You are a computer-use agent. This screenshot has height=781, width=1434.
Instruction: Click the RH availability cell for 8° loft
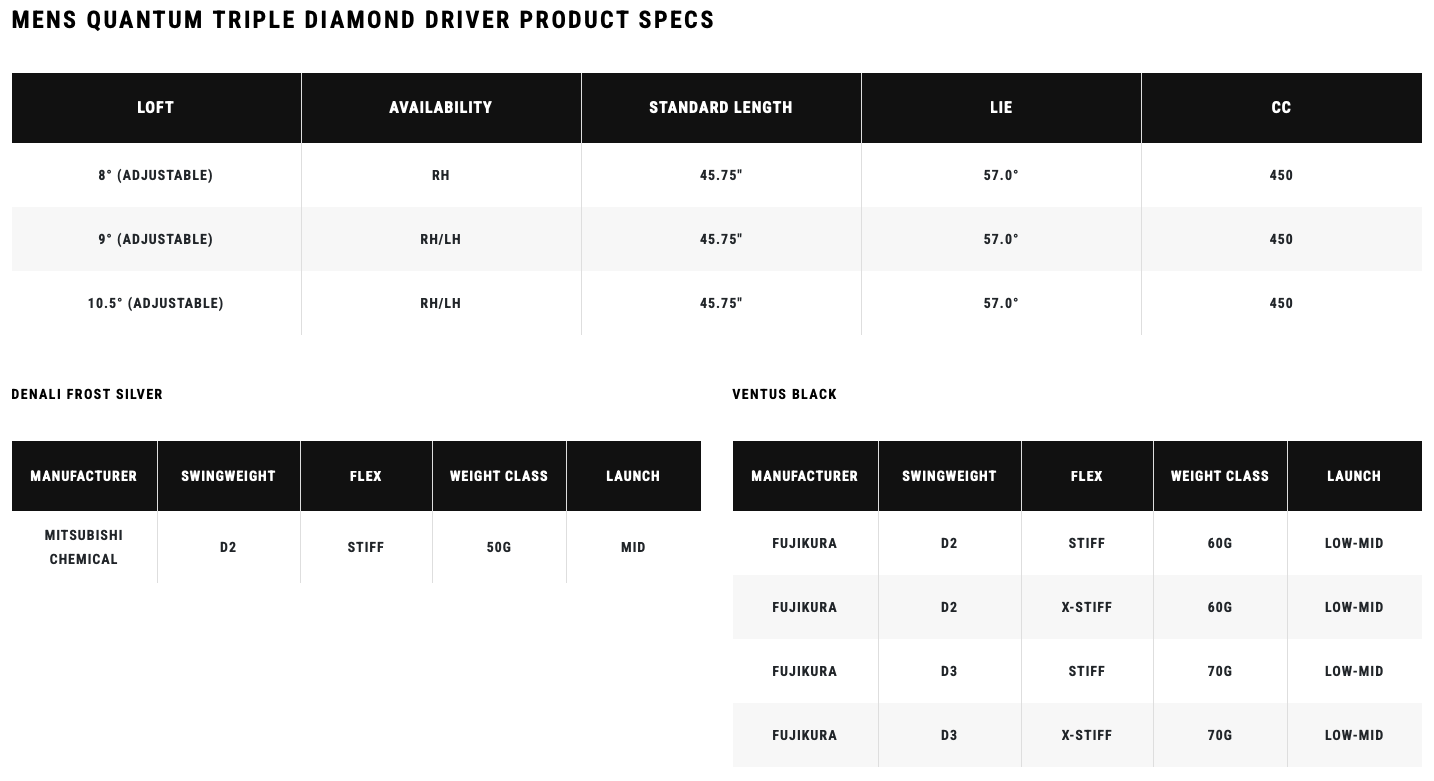(x=441, y=175)
